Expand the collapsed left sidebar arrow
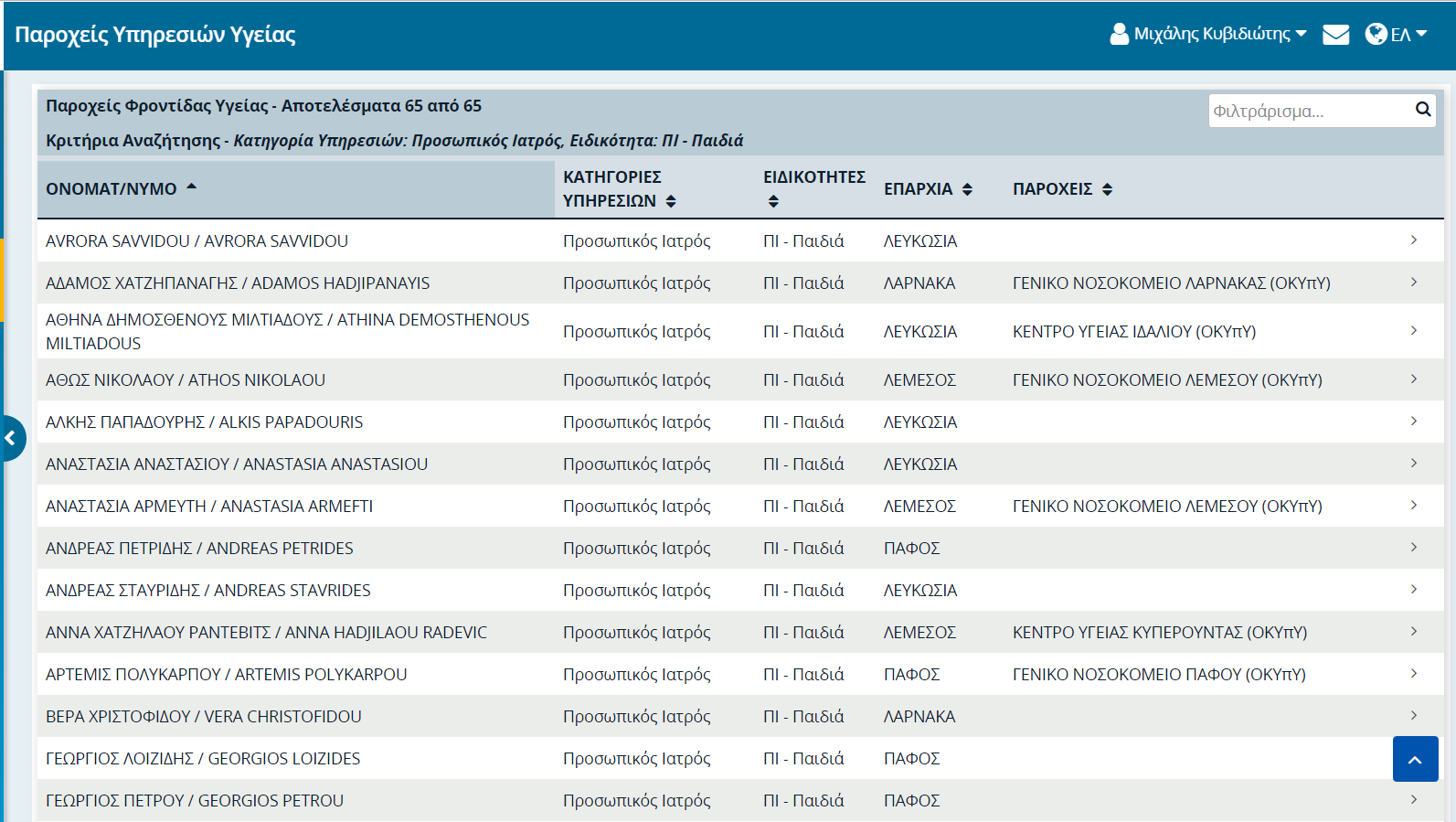 [11, 439]
